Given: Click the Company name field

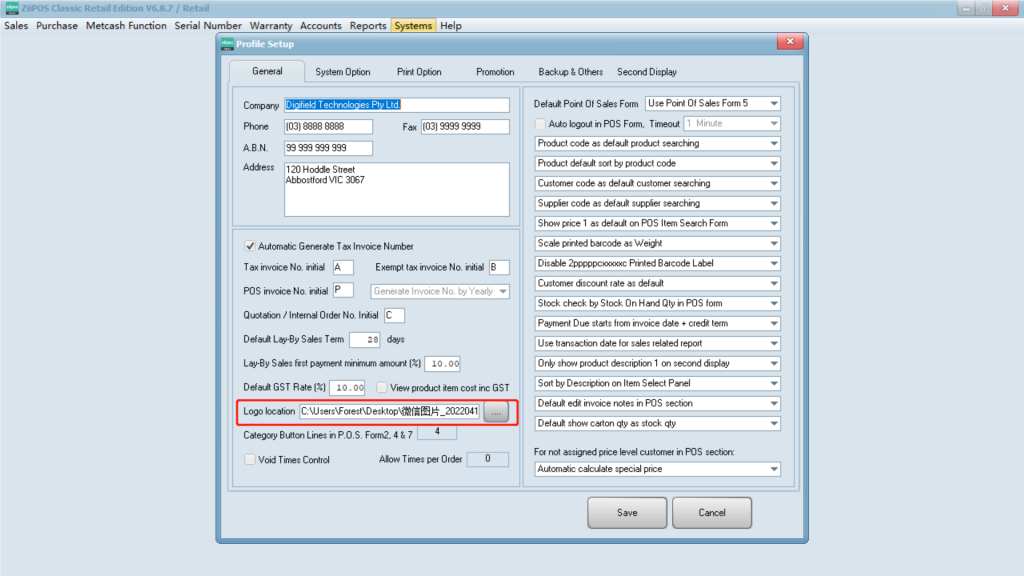Looking at the screenshot, I should click(396, 104).
